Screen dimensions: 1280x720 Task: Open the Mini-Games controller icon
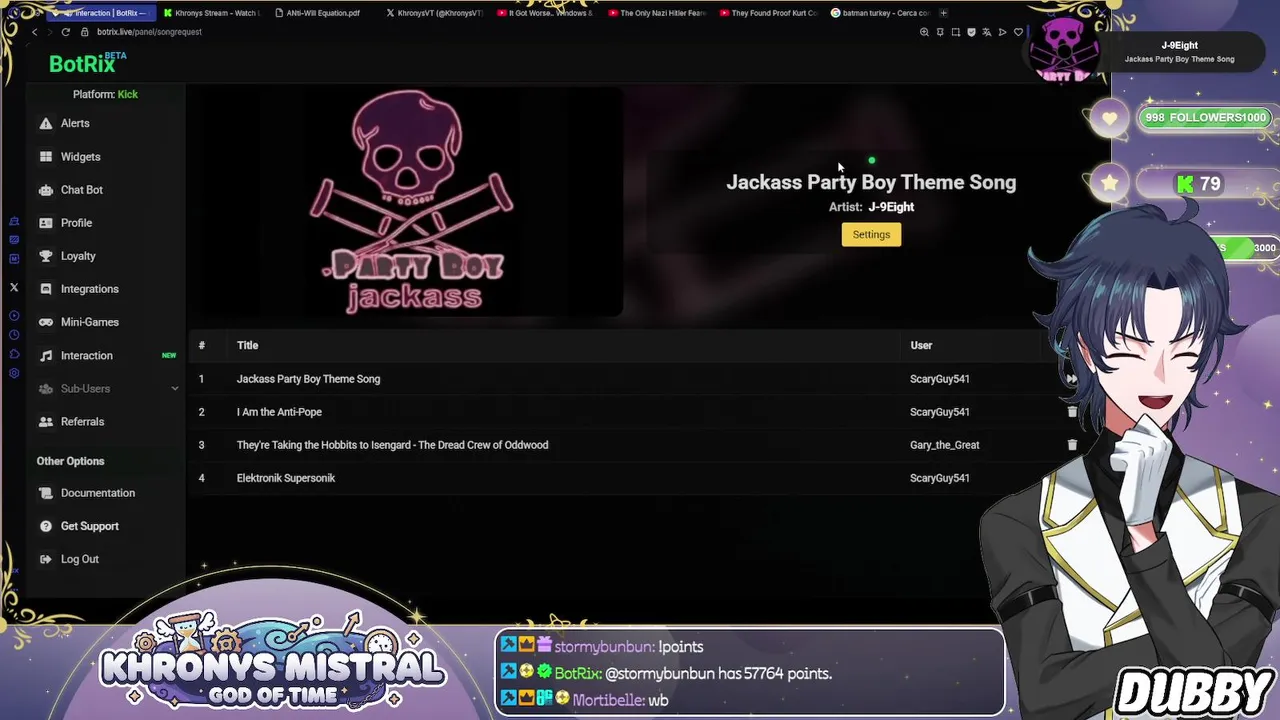[x=46, y=322]
